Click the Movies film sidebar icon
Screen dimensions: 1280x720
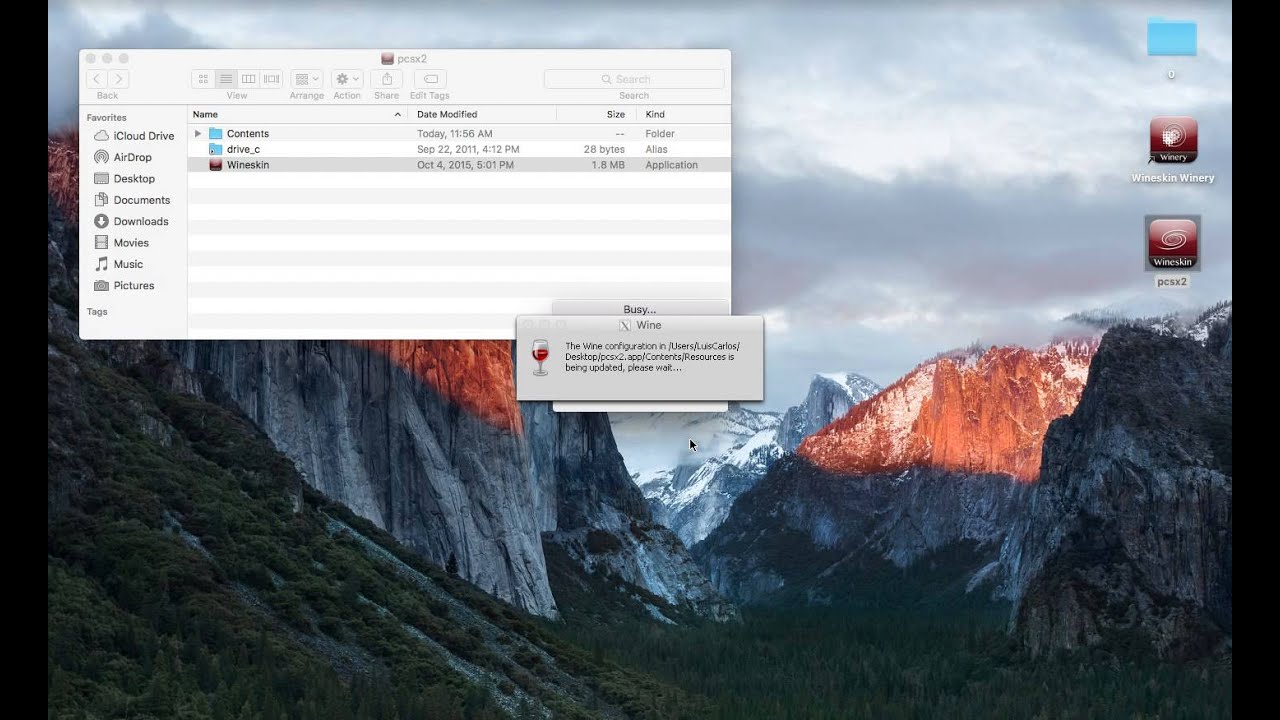click(x=101, y=243)
